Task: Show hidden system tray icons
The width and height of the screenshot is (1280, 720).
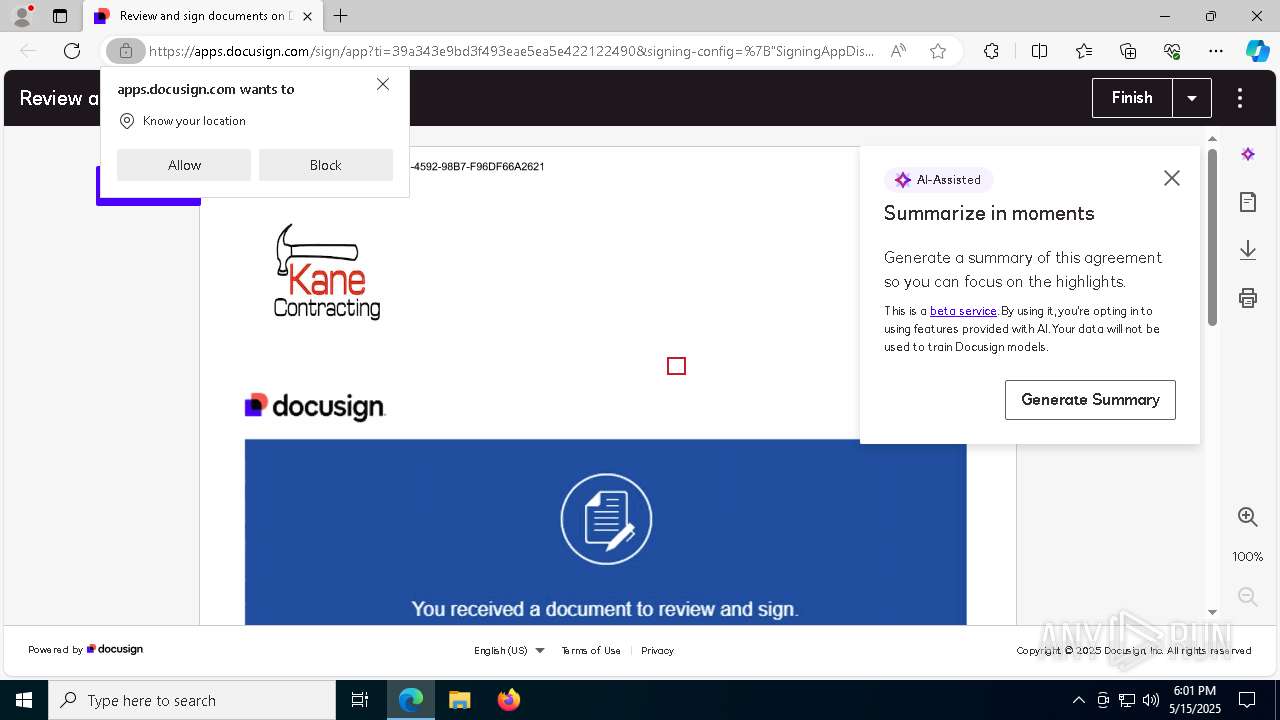Action: click(x=1078, y=700)
